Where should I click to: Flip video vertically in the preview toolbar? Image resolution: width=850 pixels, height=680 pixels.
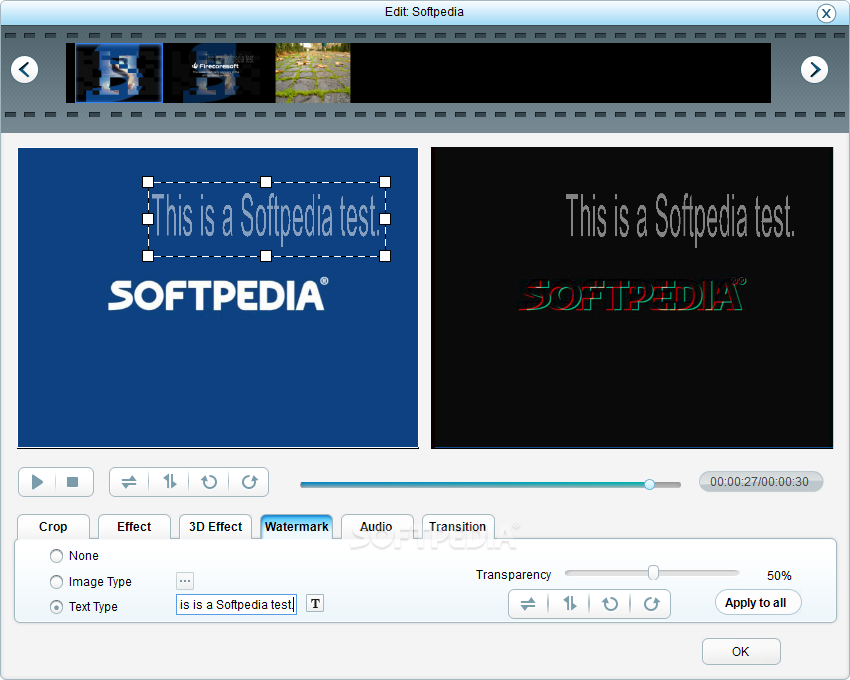pyautogui.click(x=170, y=482)
